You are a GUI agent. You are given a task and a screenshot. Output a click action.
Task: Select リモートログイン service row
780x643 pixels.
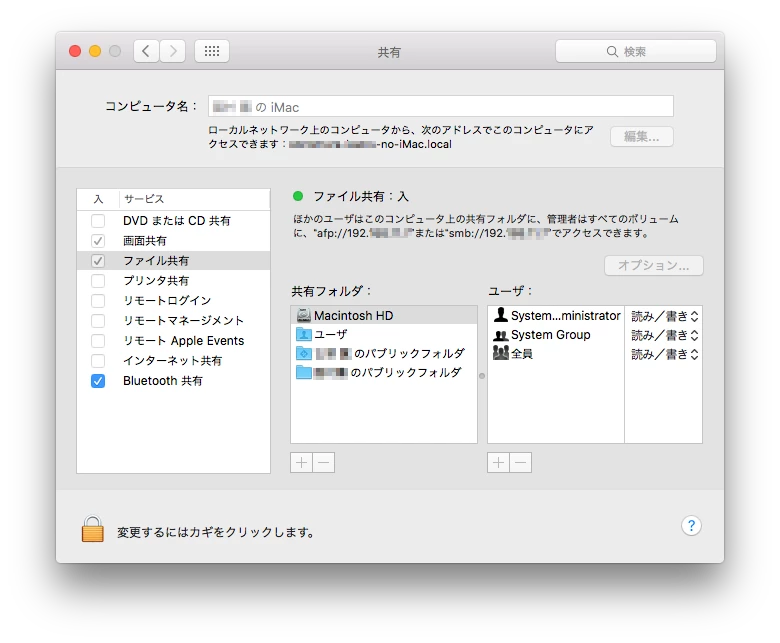174,300
